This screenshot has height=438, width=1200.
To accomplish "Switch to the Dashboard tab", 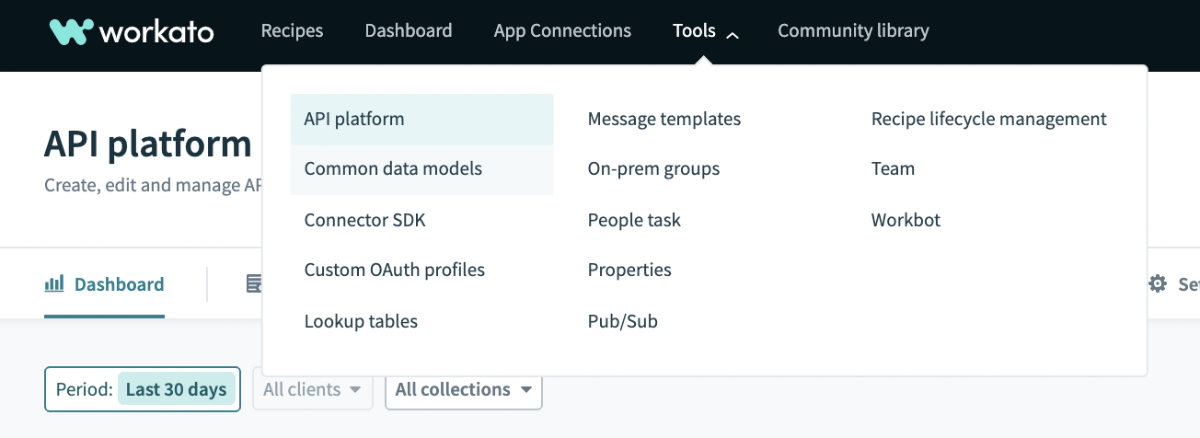I will point(104,284).
